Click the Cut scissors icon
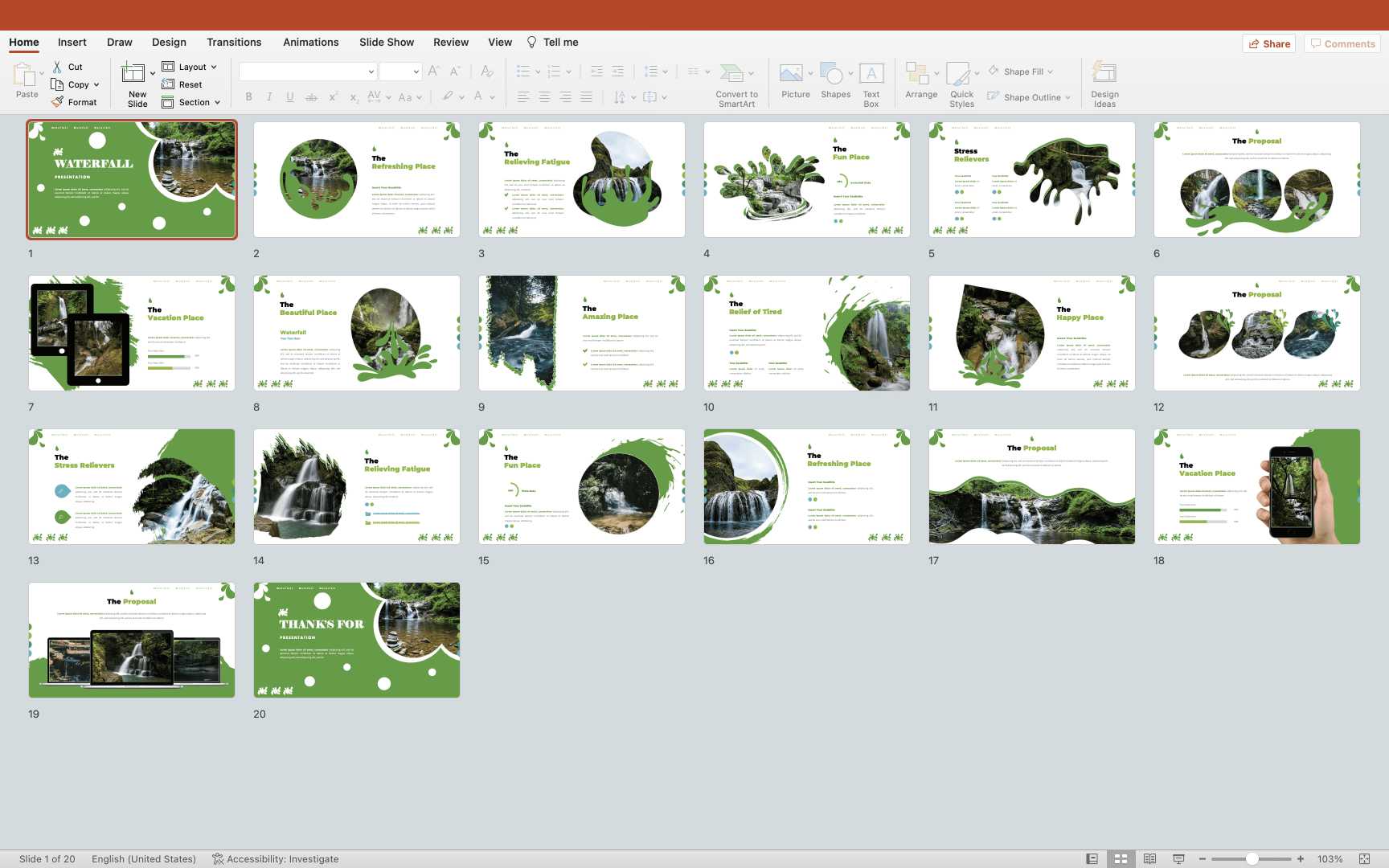The height and width of the screenshot is (868, 1389). coord(57,67)
